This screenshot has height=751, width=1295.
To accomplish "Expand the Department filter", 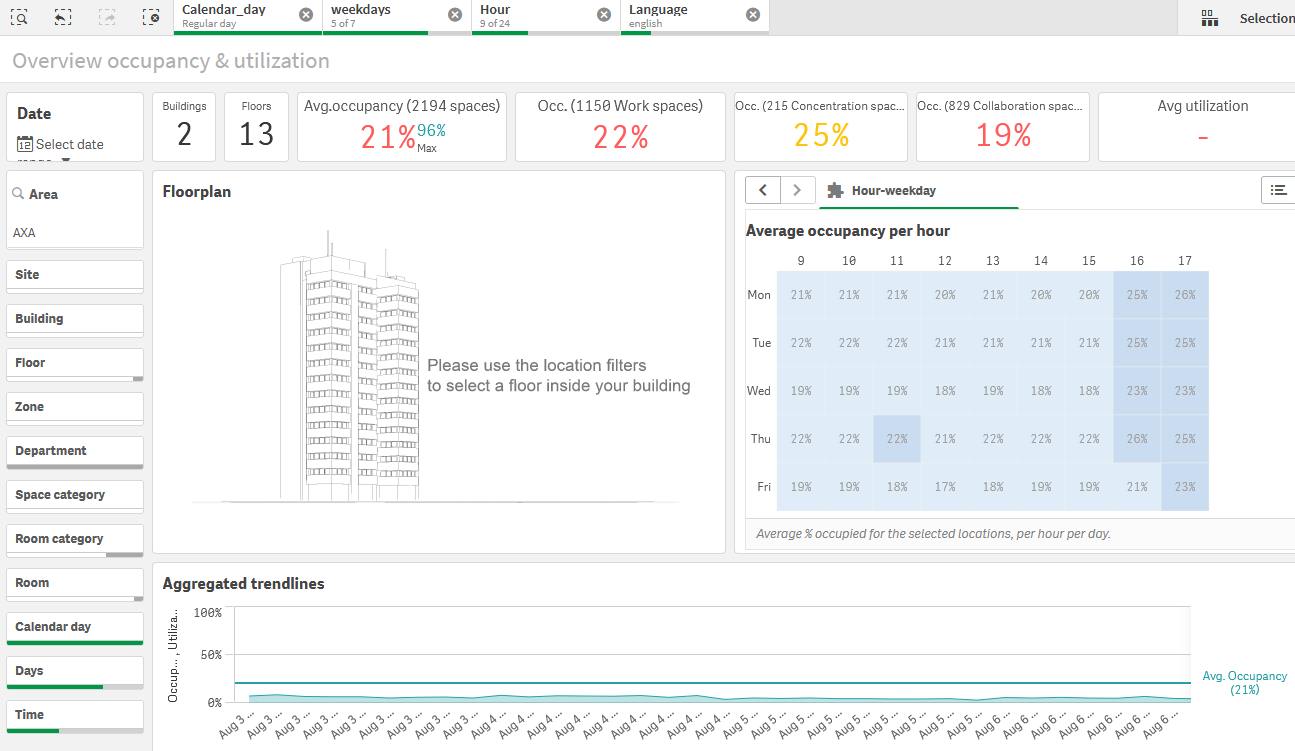I will click(75, 451).
